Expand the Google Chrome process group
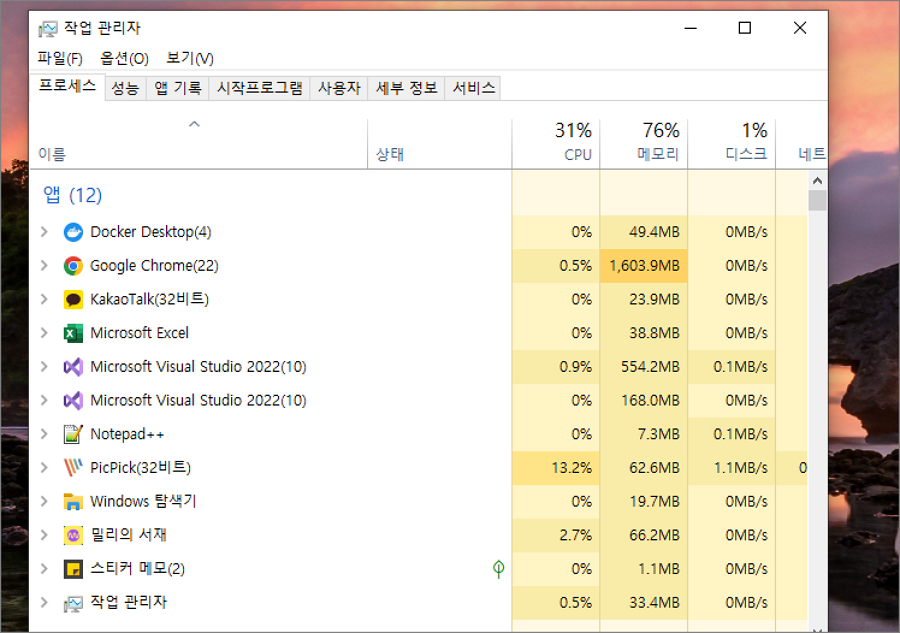 (x=44, y=266)
